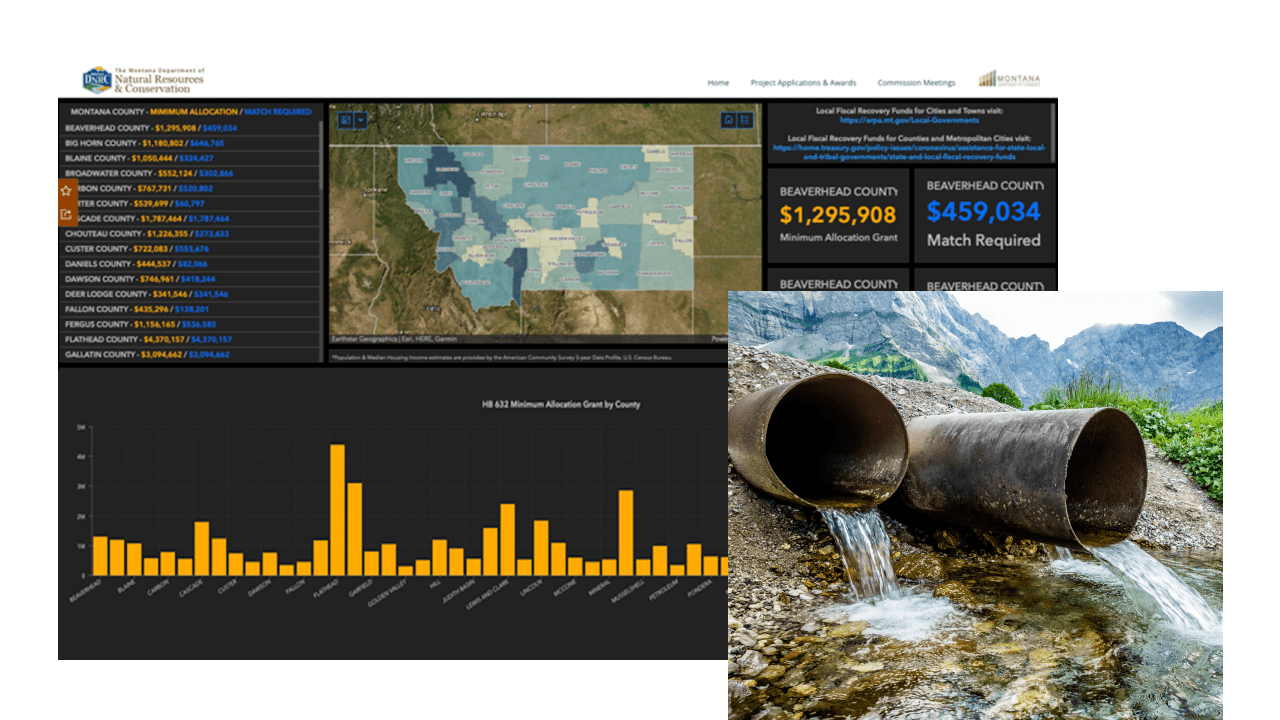The height and width of the screenshot is (720, 1280).
Task: Click the $1,295,908 Minimum Allocation Grant card
Action: [x=838, y=216]
